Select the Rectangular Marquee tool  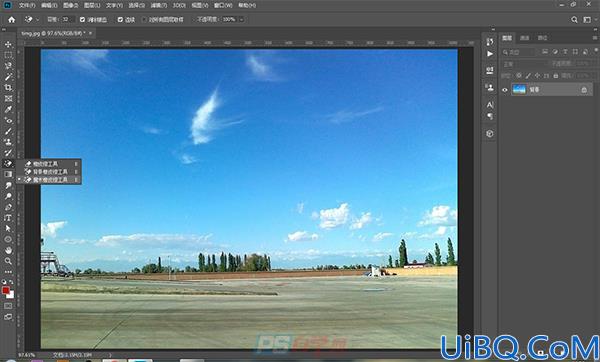tap(8, 55)
